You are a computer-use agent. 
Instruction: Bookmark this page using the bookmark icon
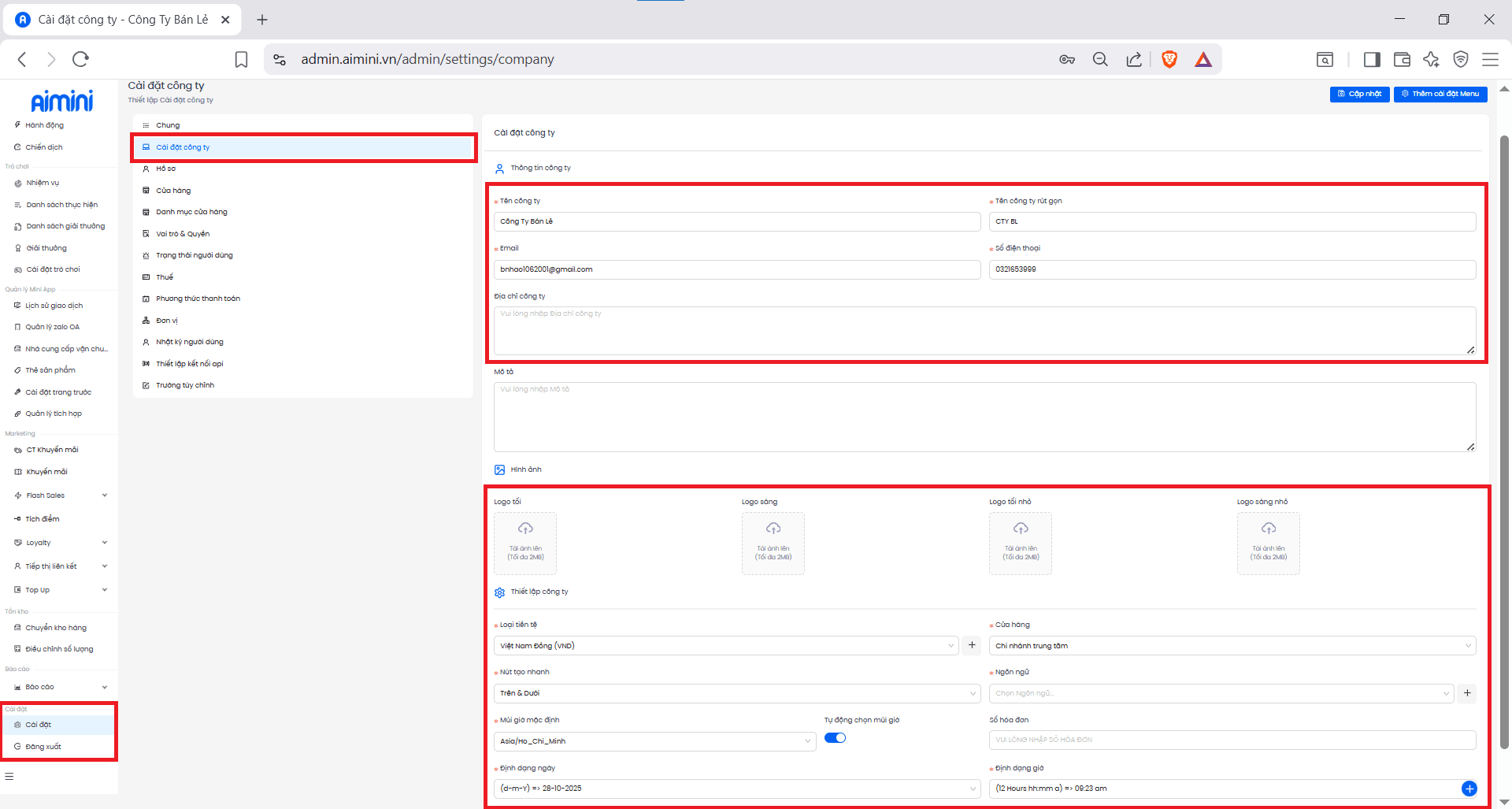coord(241,59)
